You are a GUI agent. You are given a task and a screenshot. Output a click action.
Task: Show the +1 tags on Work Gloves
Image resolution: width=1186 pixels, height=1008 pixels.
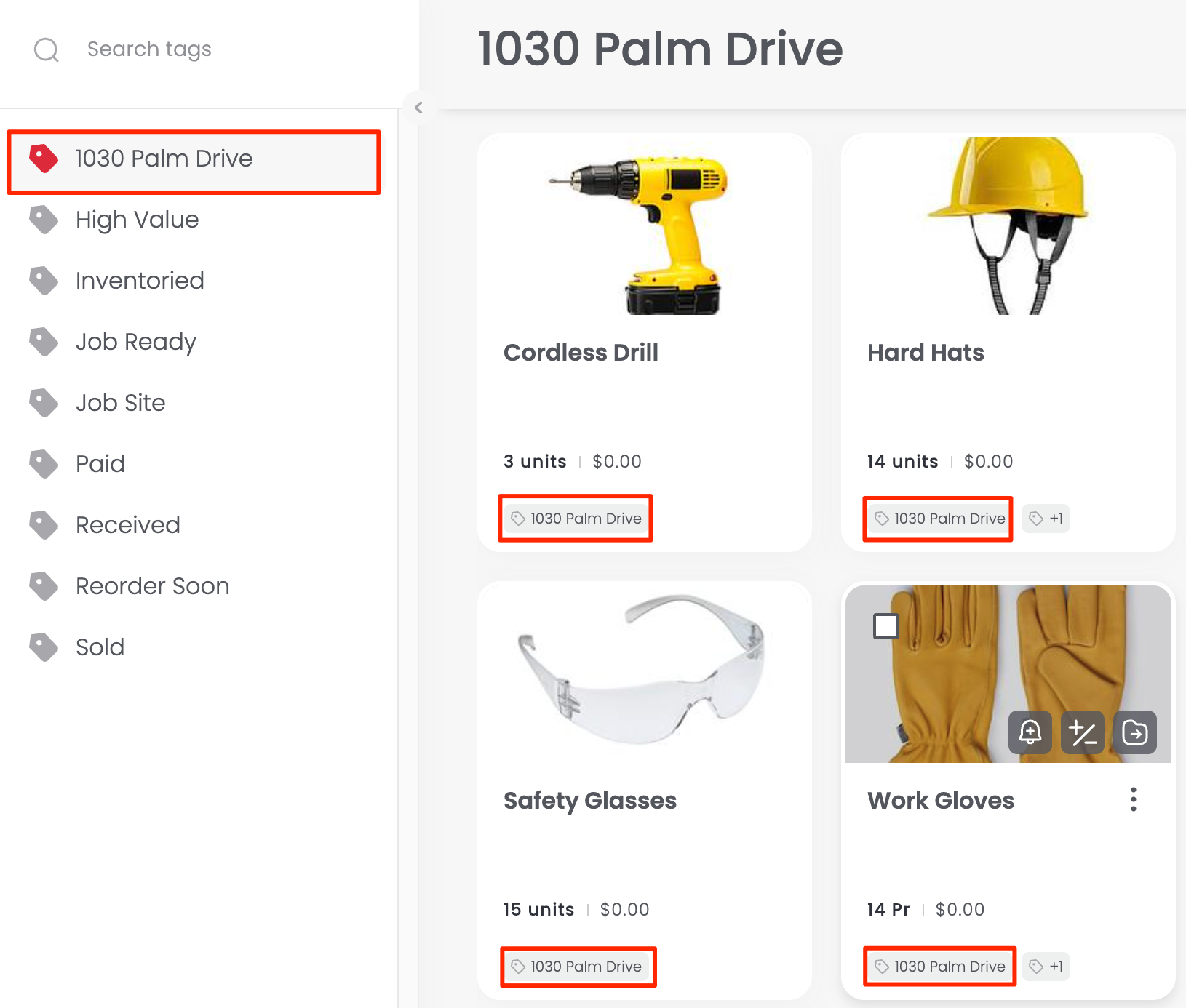[1046, 967]
